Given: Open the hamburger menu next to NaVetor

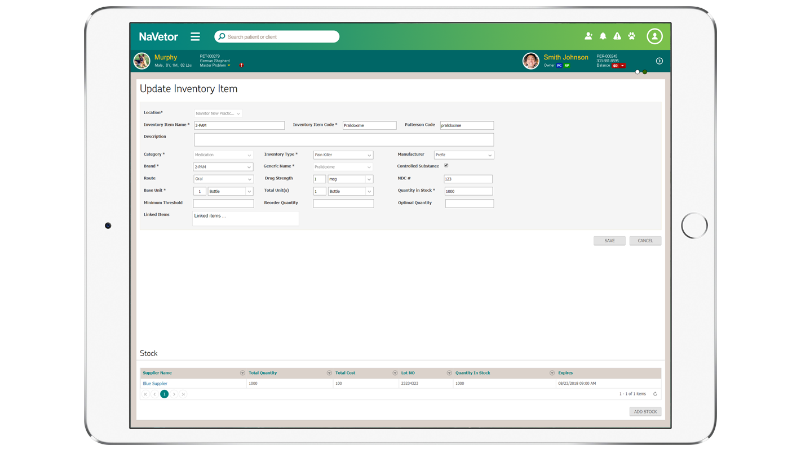Looking at the screenshot, I should [195, 36].
